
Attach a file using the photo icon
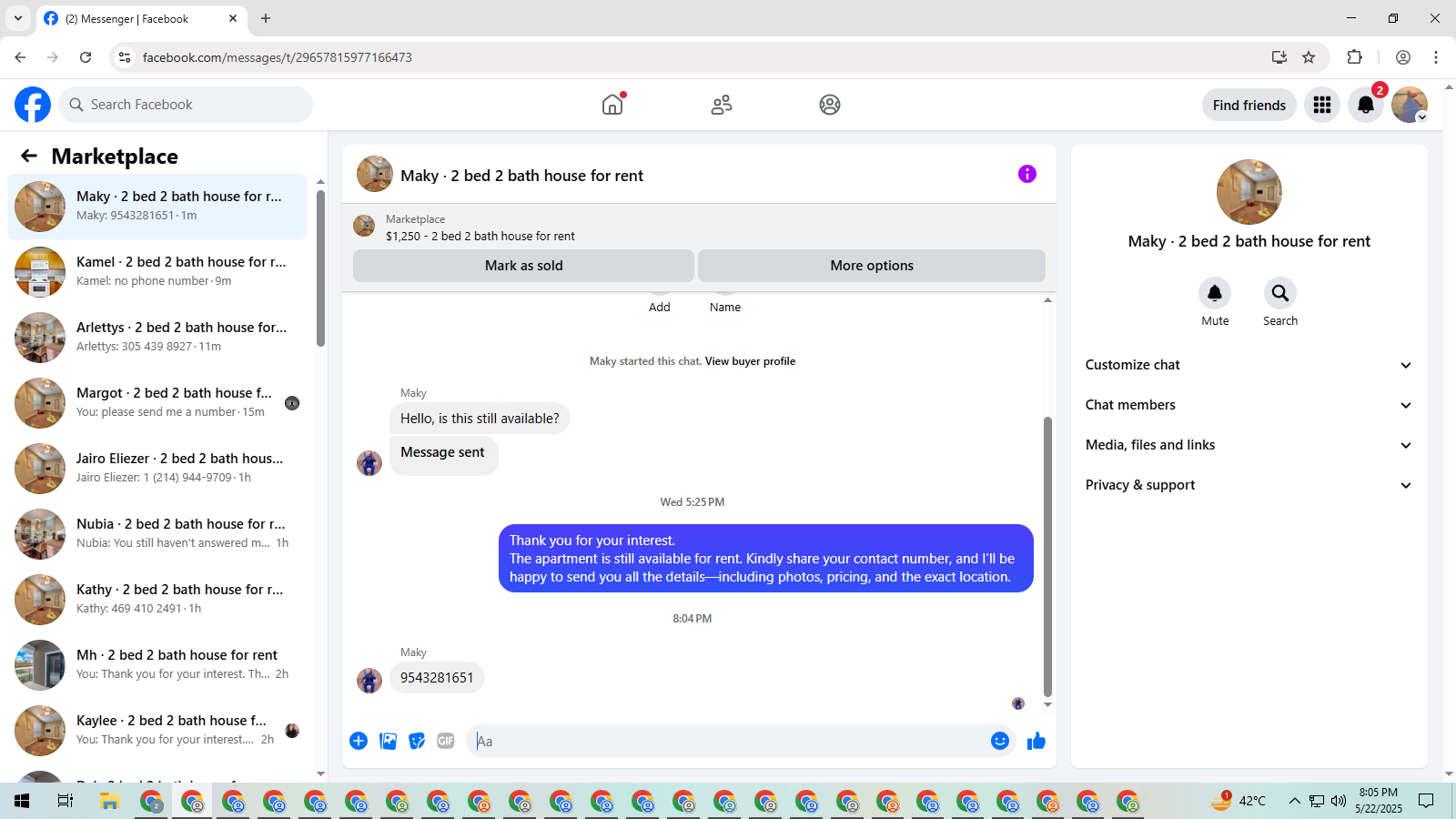click(389, 741)
